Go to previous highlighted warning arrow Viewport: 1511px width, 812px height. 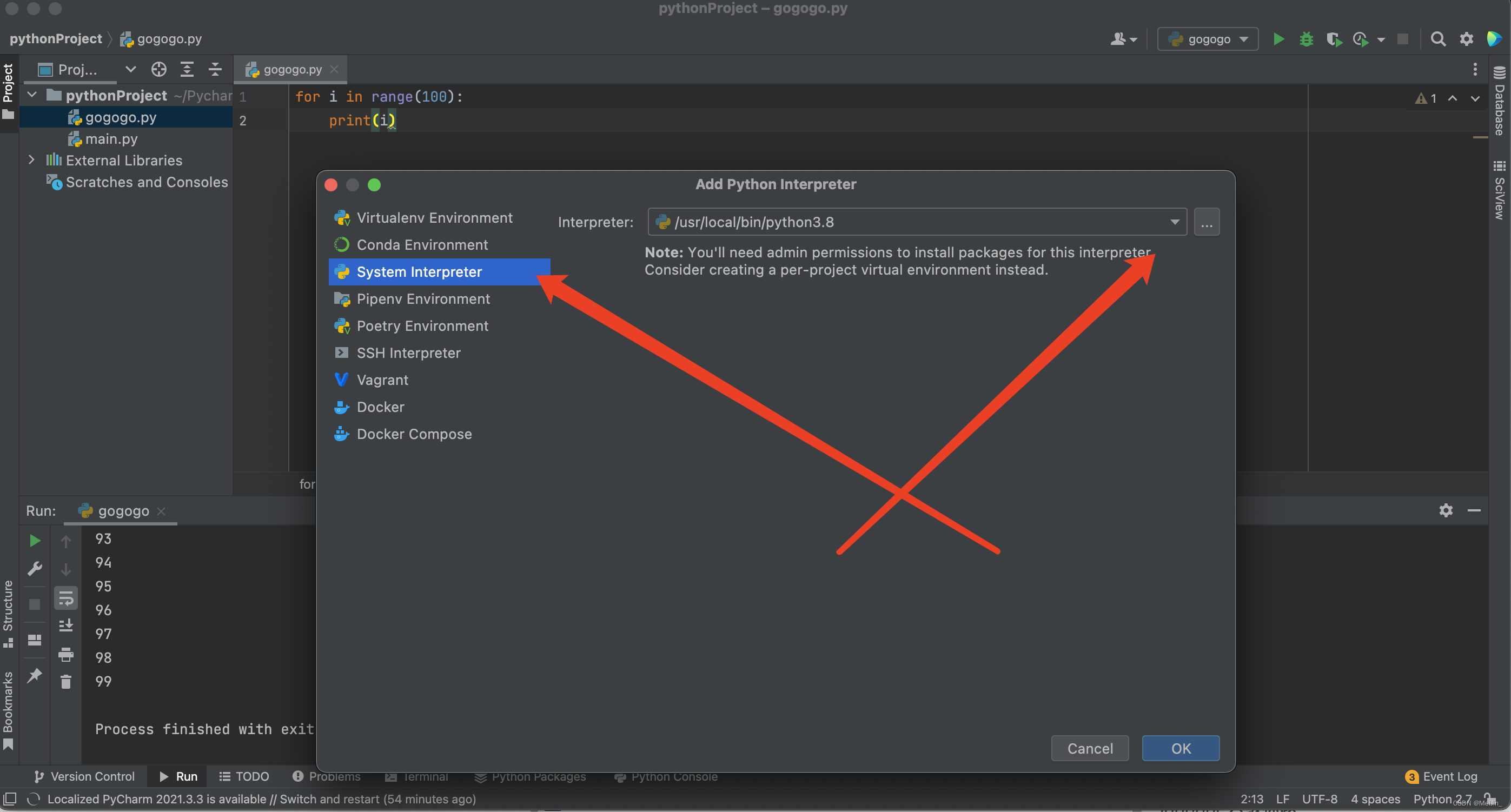point(1453,98)
